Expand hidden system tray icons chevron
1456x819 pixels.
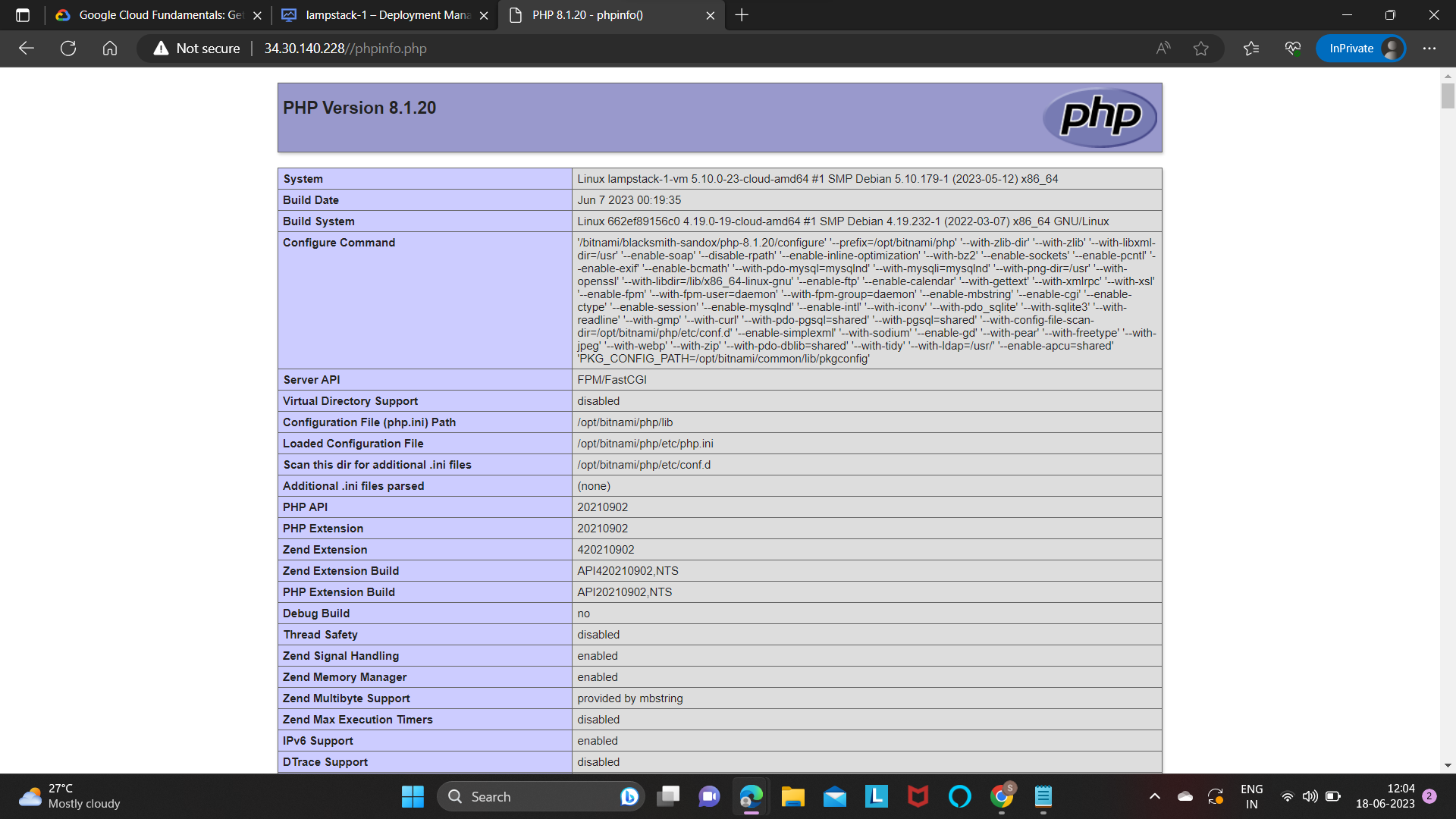[x=1155, y=796]
